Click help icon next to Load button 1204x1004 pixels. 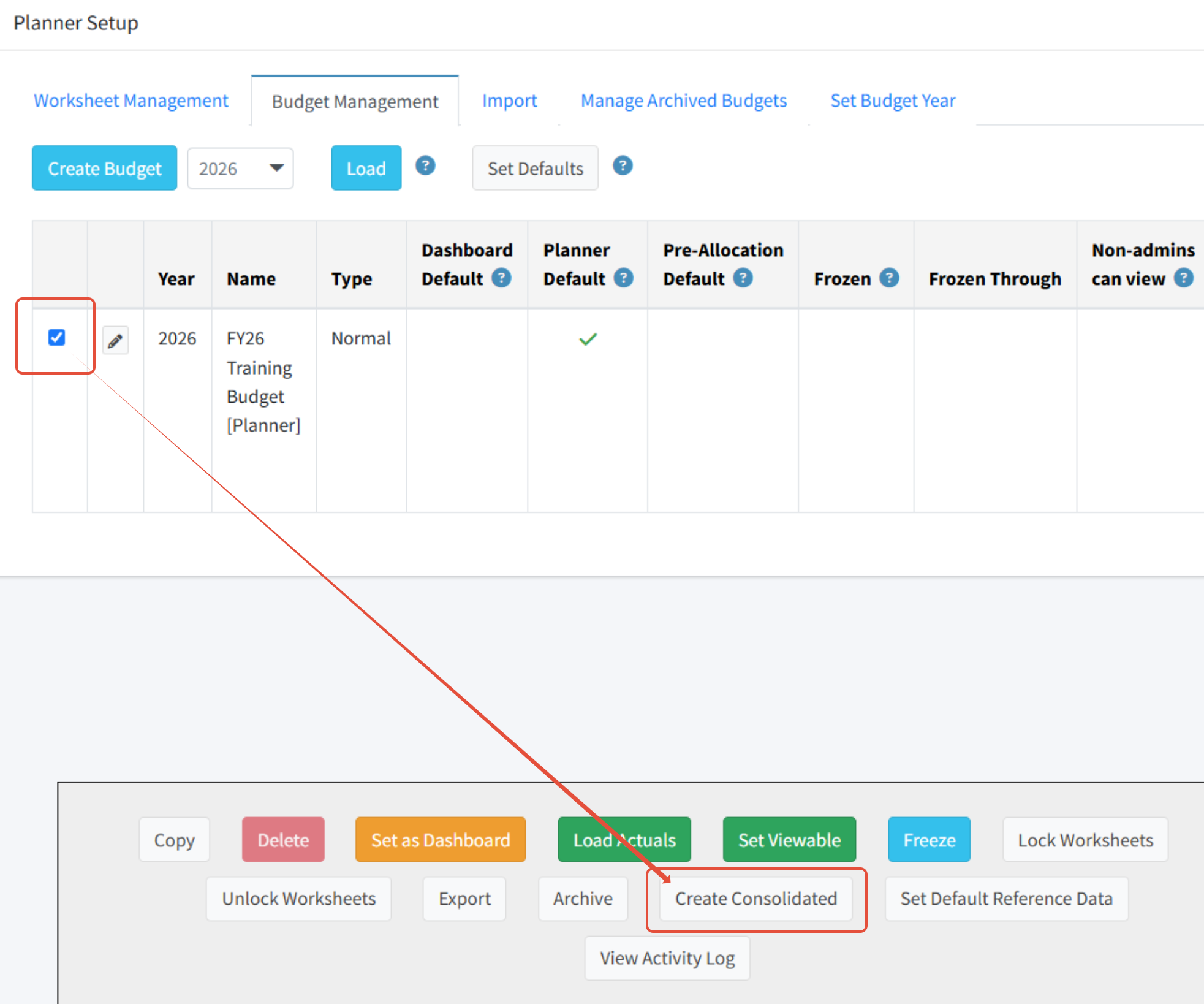tap(425, 166)
